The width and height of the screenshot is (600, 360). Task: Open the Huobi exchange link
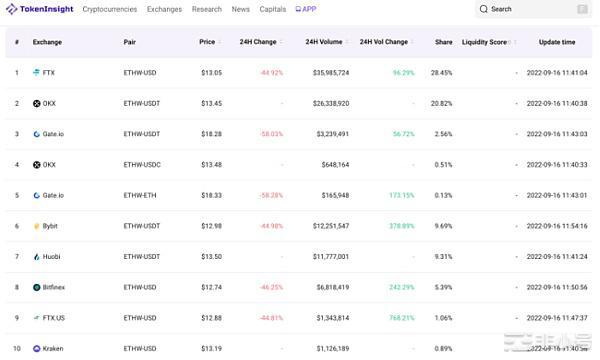pos(51,257)
